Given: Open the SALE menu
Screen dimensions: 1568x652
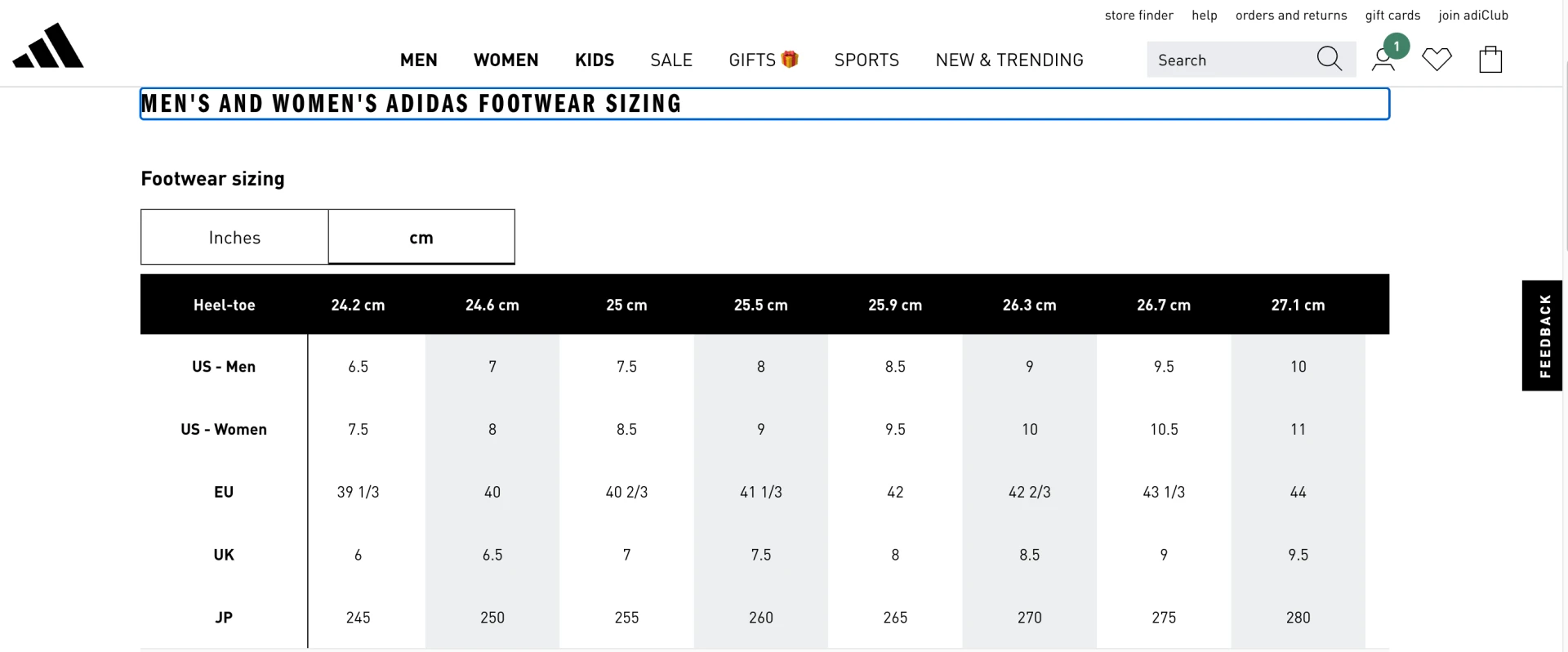Looking at the screenshot, I should pos(671,60).
